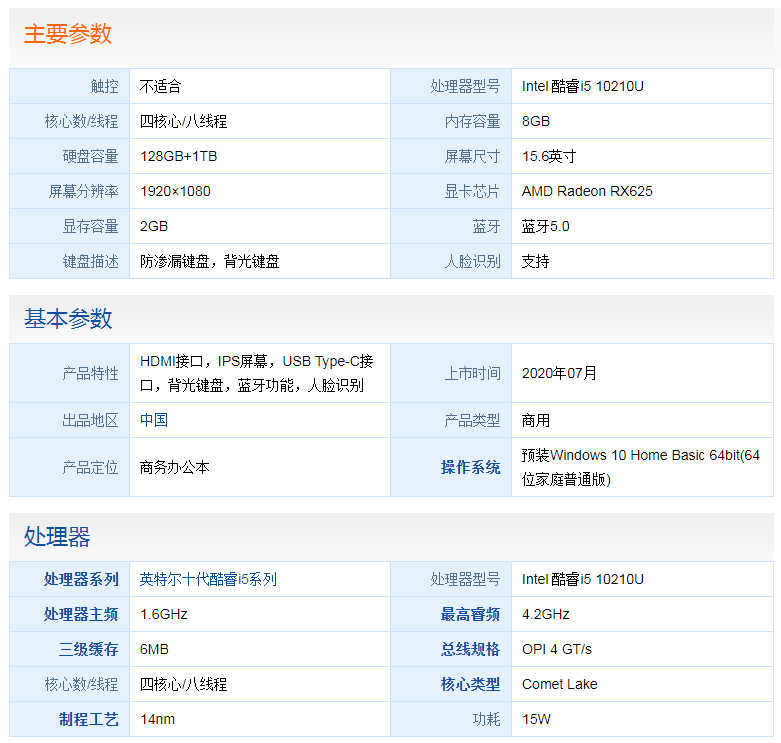
Task: Click the 8GB memory capacity value
Action: click(x=536, y=121)
